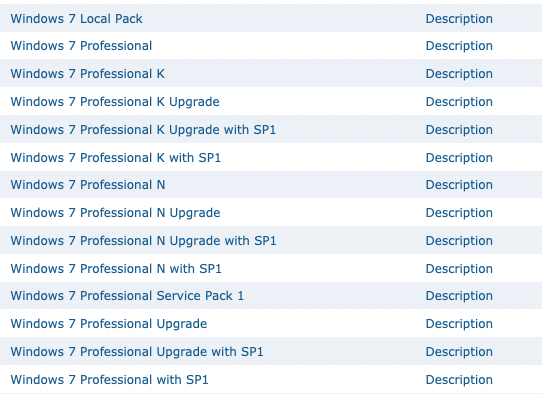The height and width of the screenshot is (394, 542).
Task: Show Description for Windows 7 Professional K
Action: [x=459, y=74]
